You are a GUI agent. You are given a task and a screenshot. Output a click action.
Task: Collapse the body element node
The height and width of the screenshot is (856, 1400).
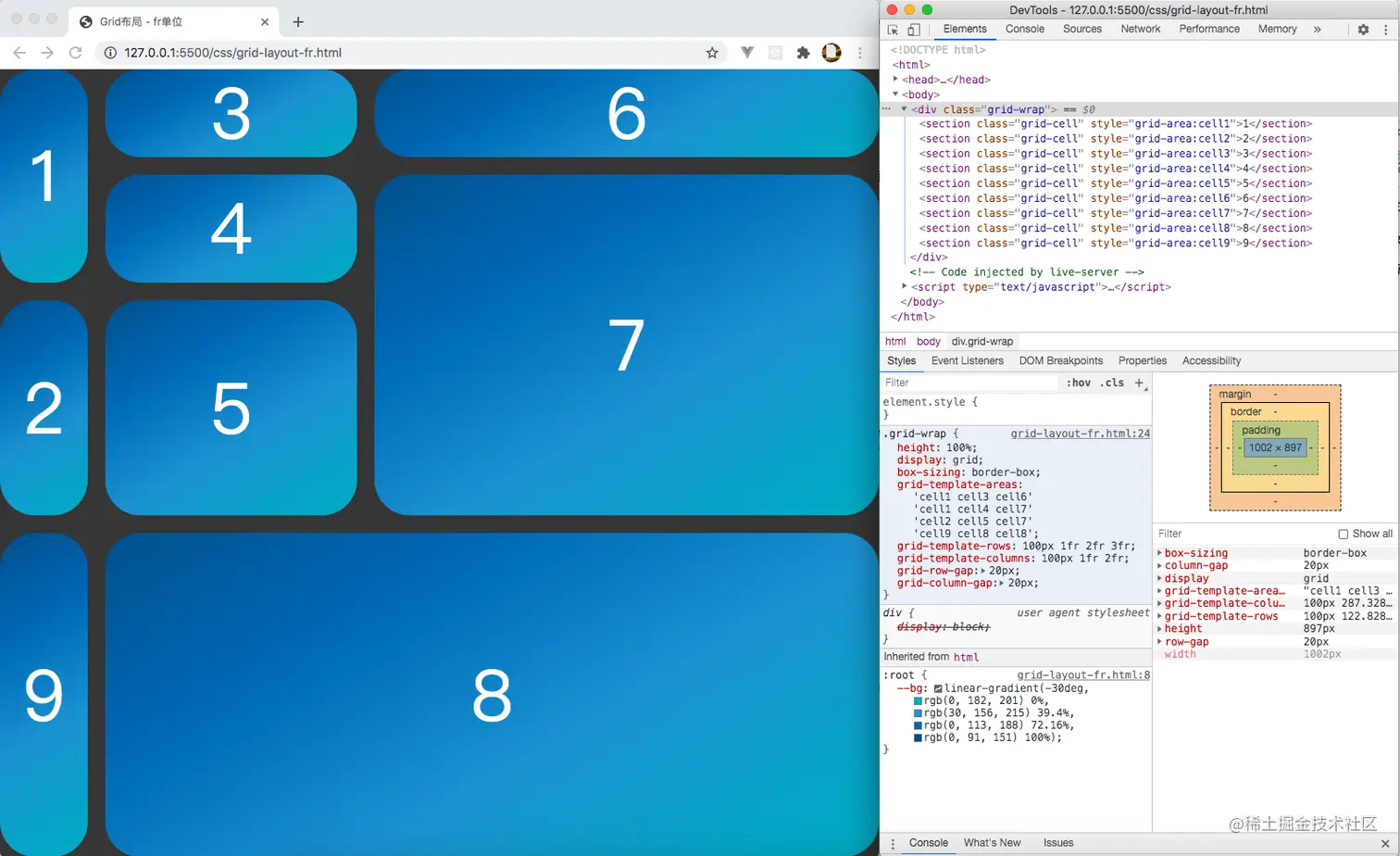[895, 94]
